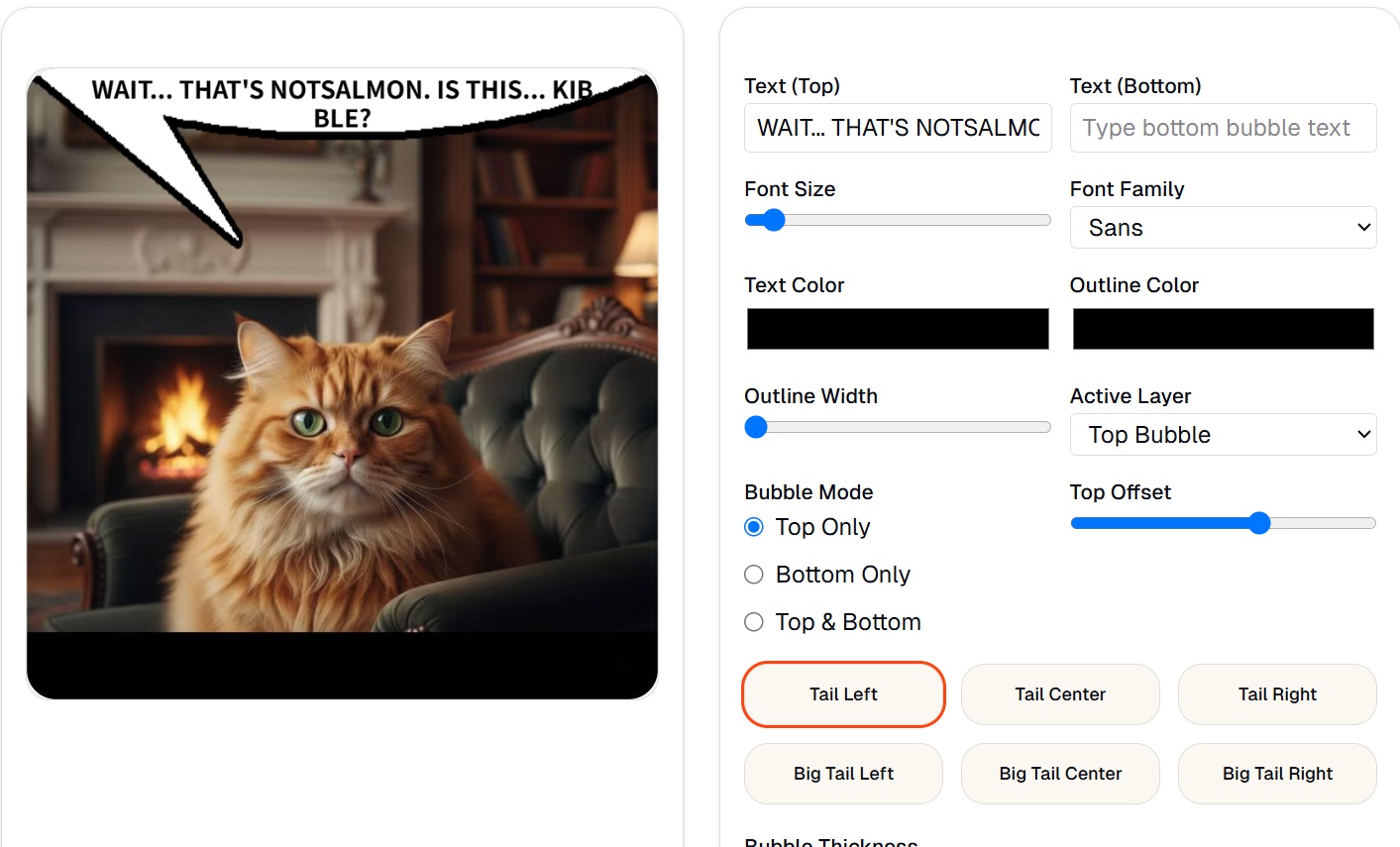The height and width of the screenshot is (847, 1400).
Task: Click the Font Size slider handle
Action: coord(773,220)
